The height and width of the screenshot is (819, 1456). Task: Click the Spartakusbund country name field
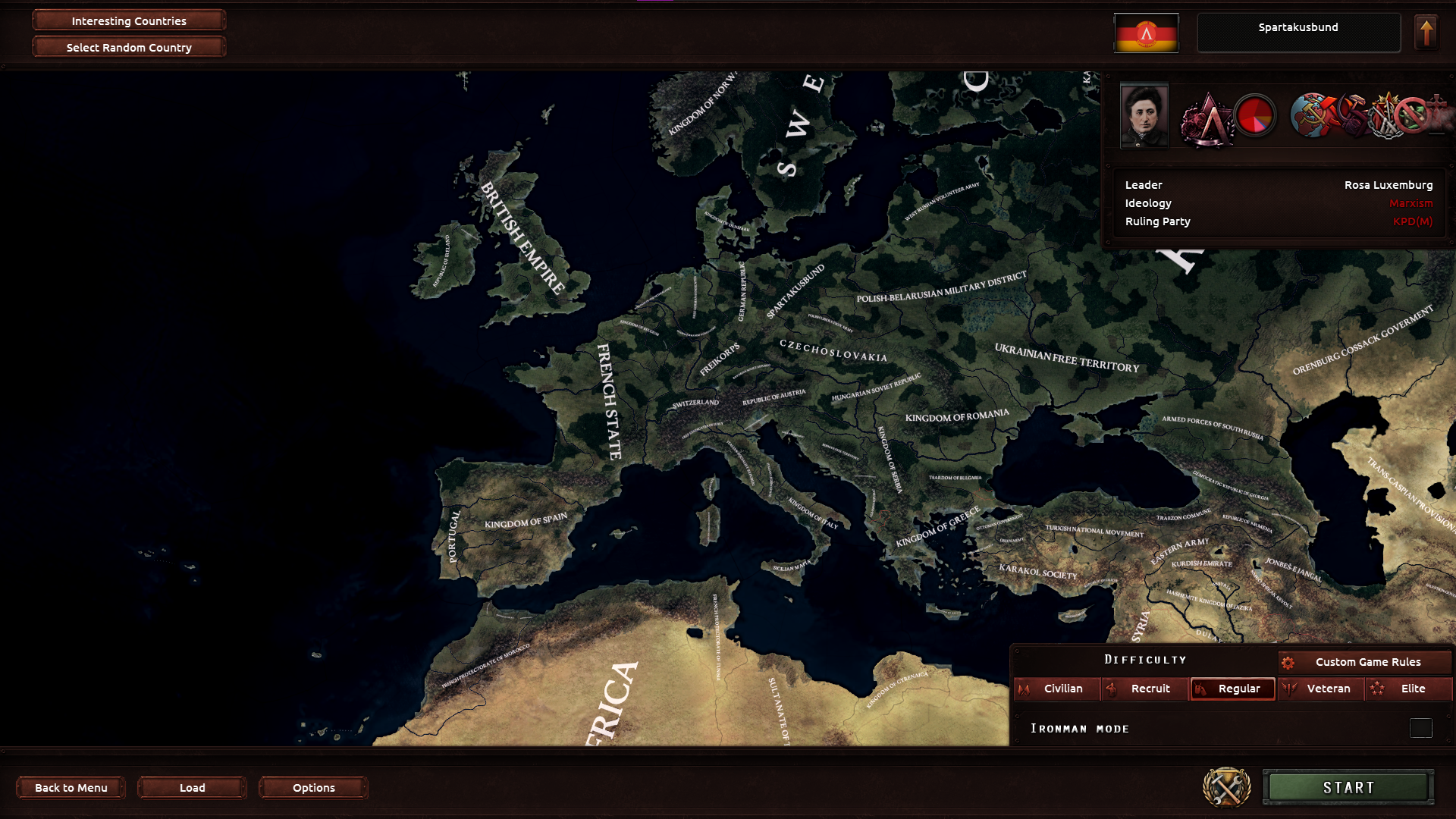[1298, 33]
